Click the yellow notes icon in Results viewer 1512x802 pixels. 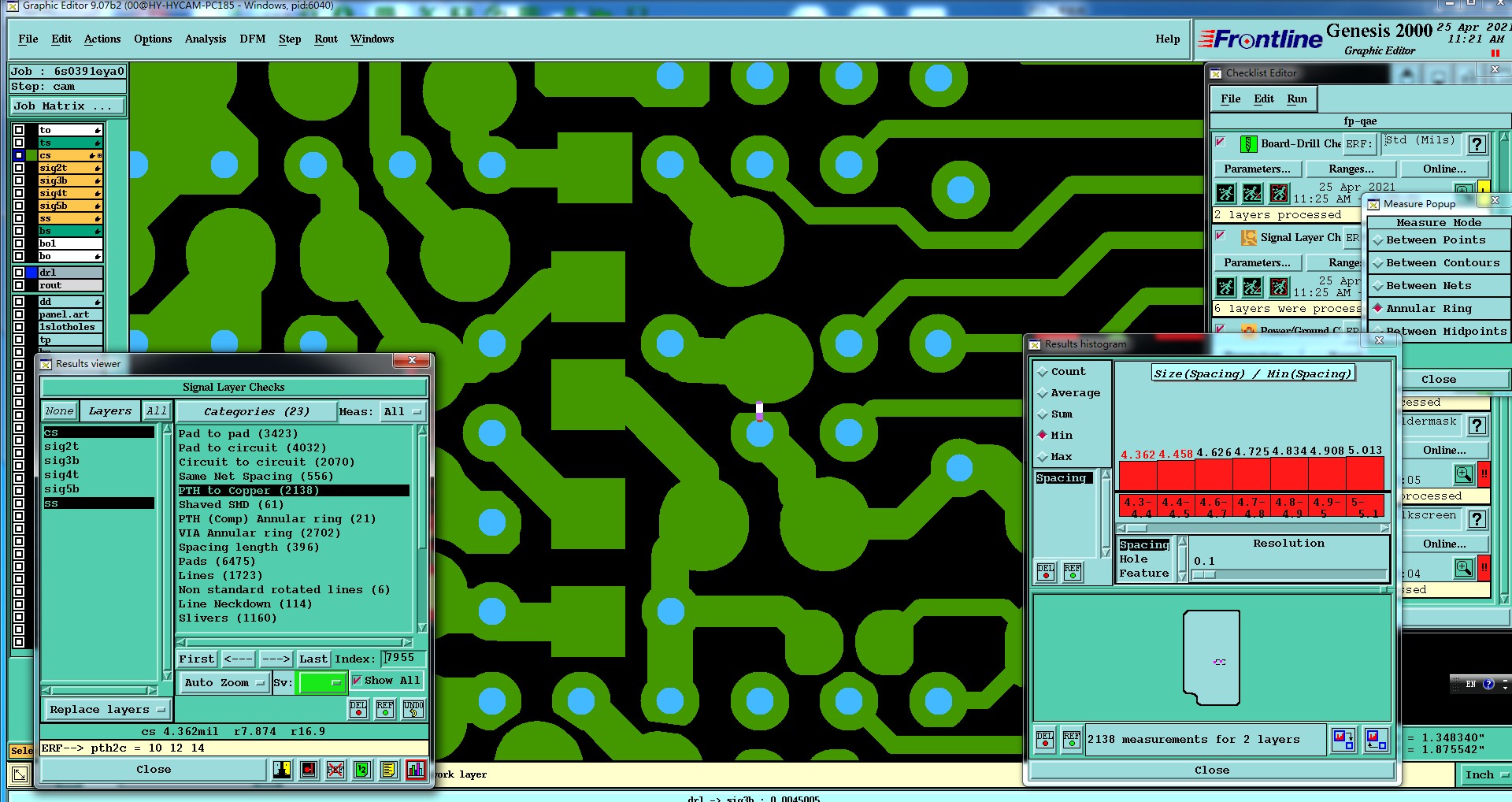pos(388,770)
